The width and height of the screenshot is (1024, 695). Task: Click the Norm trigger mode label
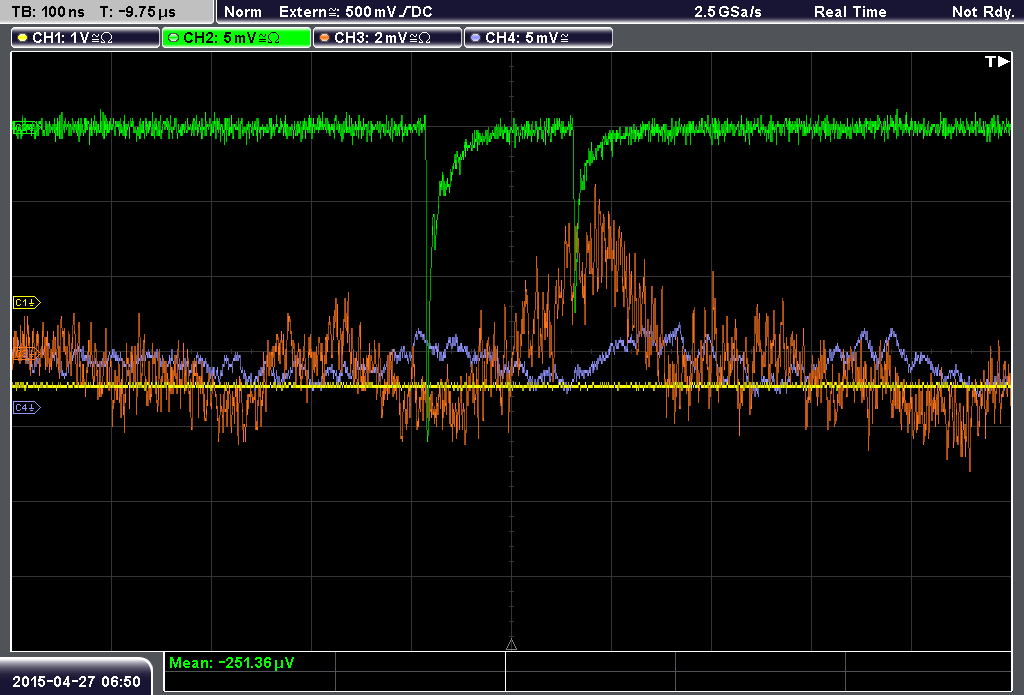tap(243, 12)
